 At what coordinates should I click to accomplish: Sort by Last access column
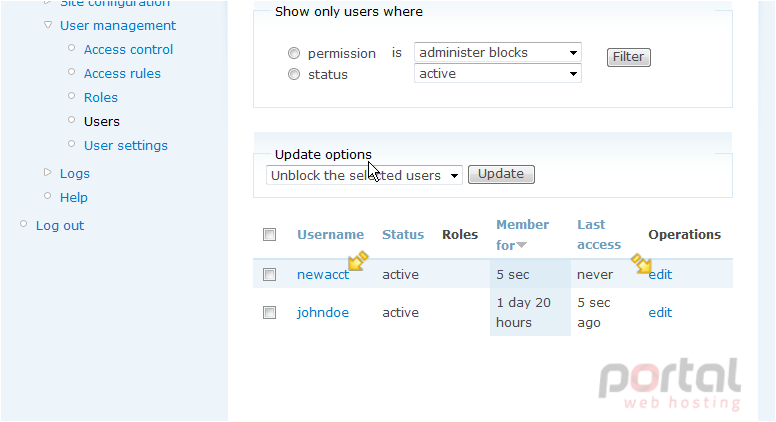click(x=599, y=234)
